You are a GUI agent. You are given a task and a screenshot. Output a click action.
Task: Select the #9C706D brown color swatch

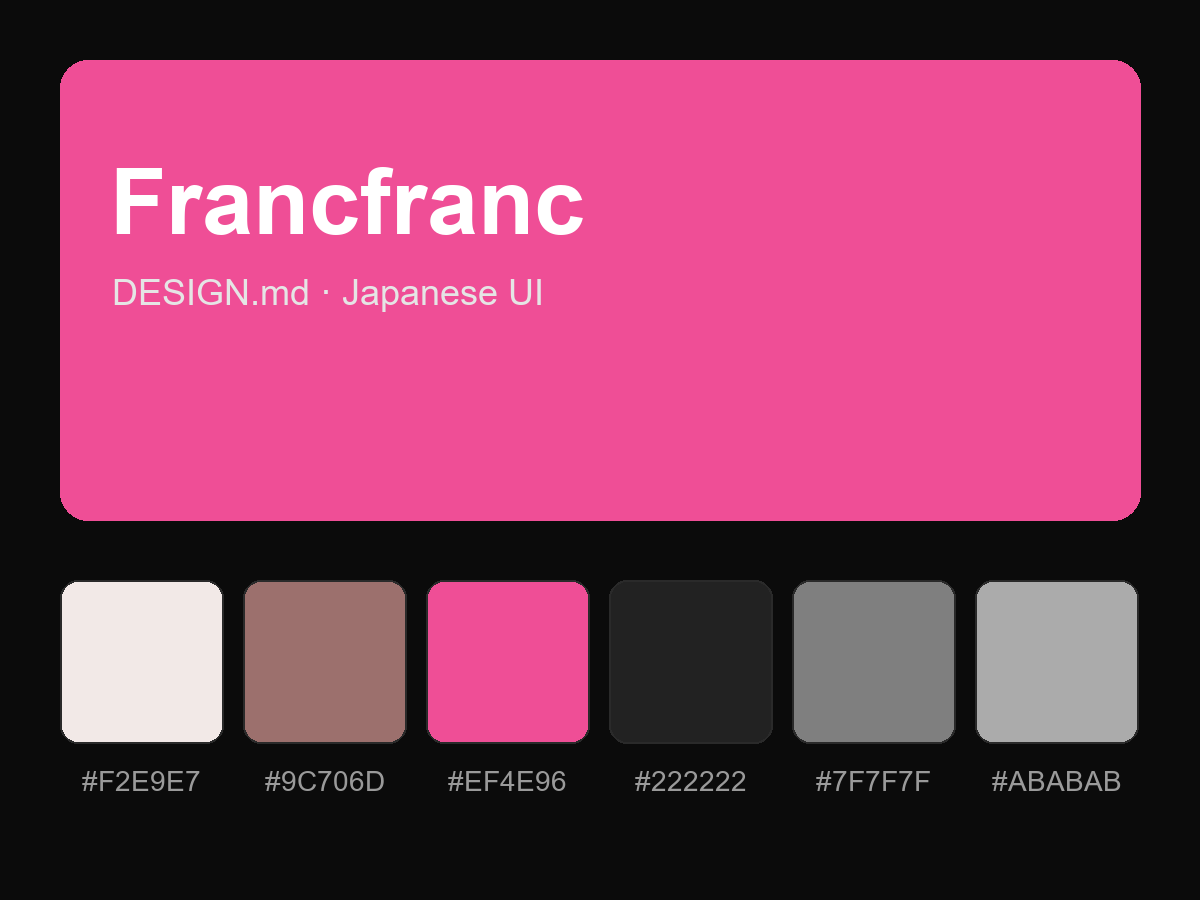click(325, 662)
